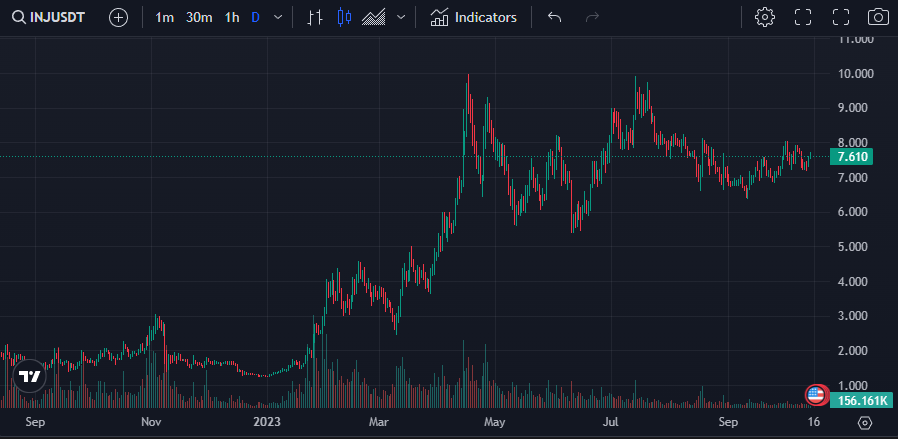898x439 pixels.
Task: Click the May time axis label
Action: coord(495,423)
